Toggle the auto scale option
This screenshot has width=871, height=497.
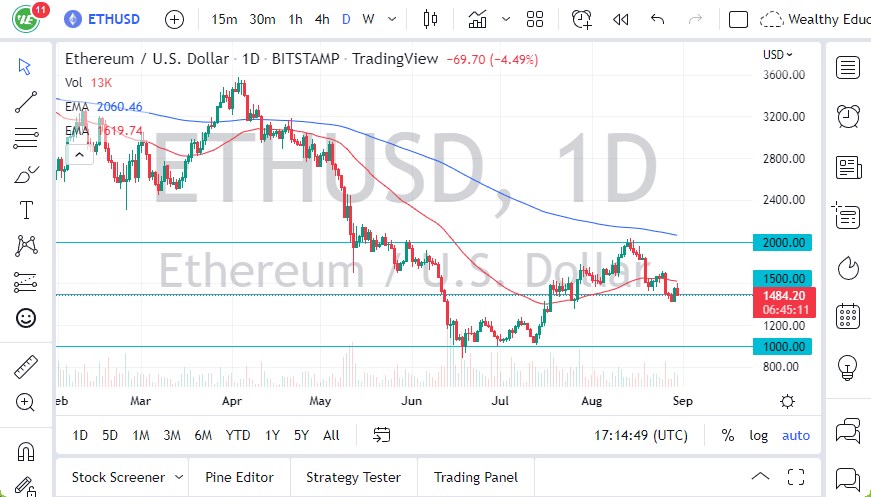[796, 435]
